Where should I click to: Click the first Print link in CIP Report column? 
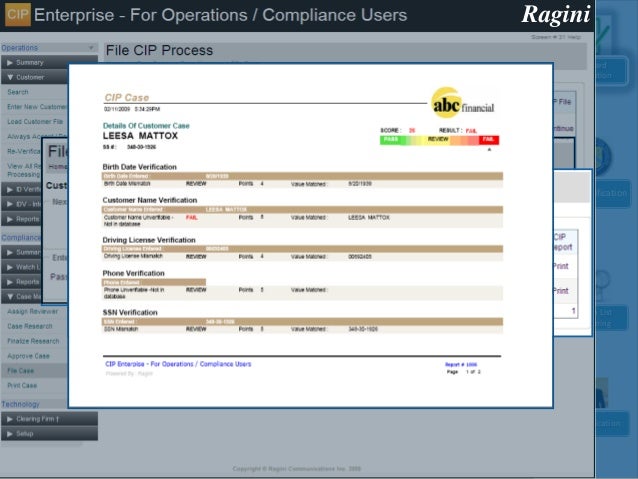[561, 266]
